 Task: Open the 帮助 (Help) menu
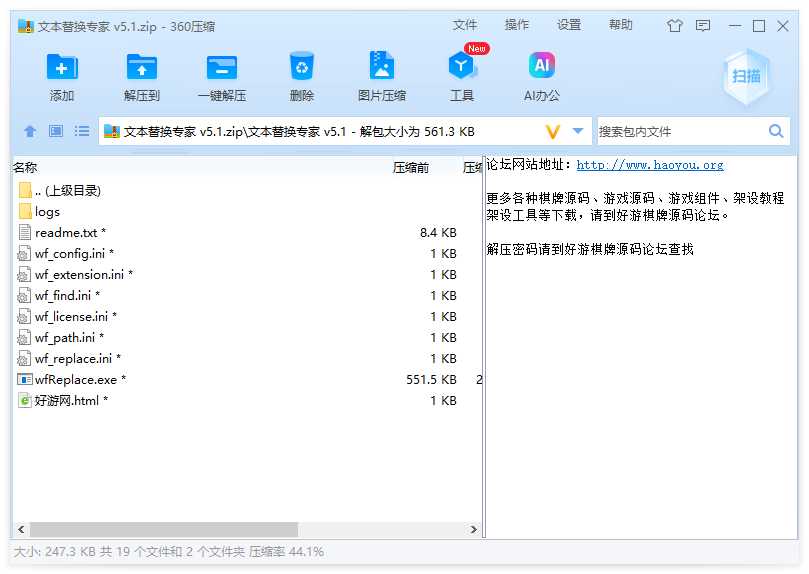pos(620,25)
